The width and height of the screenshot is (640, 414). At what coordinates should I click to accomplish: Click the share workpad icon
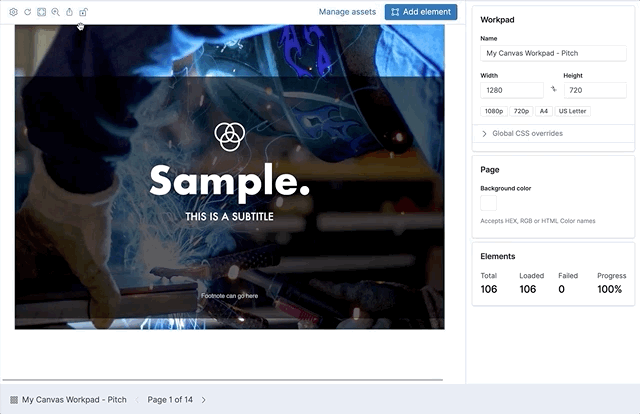click(x=69, y=12)
